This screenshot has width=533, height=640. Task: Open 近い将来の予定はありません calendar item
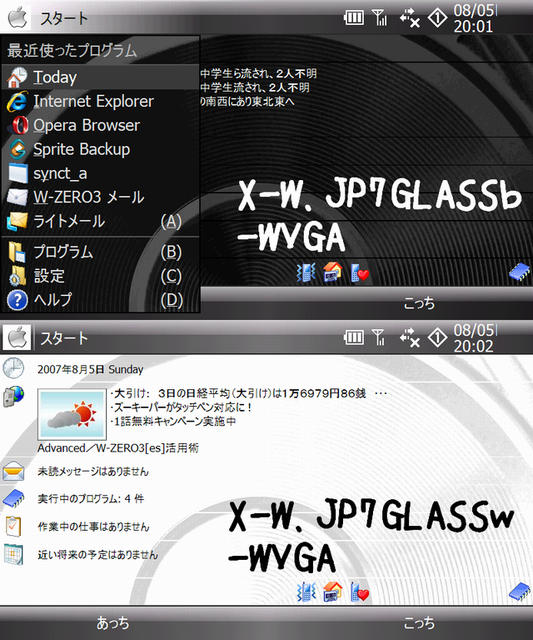point(97,555)
